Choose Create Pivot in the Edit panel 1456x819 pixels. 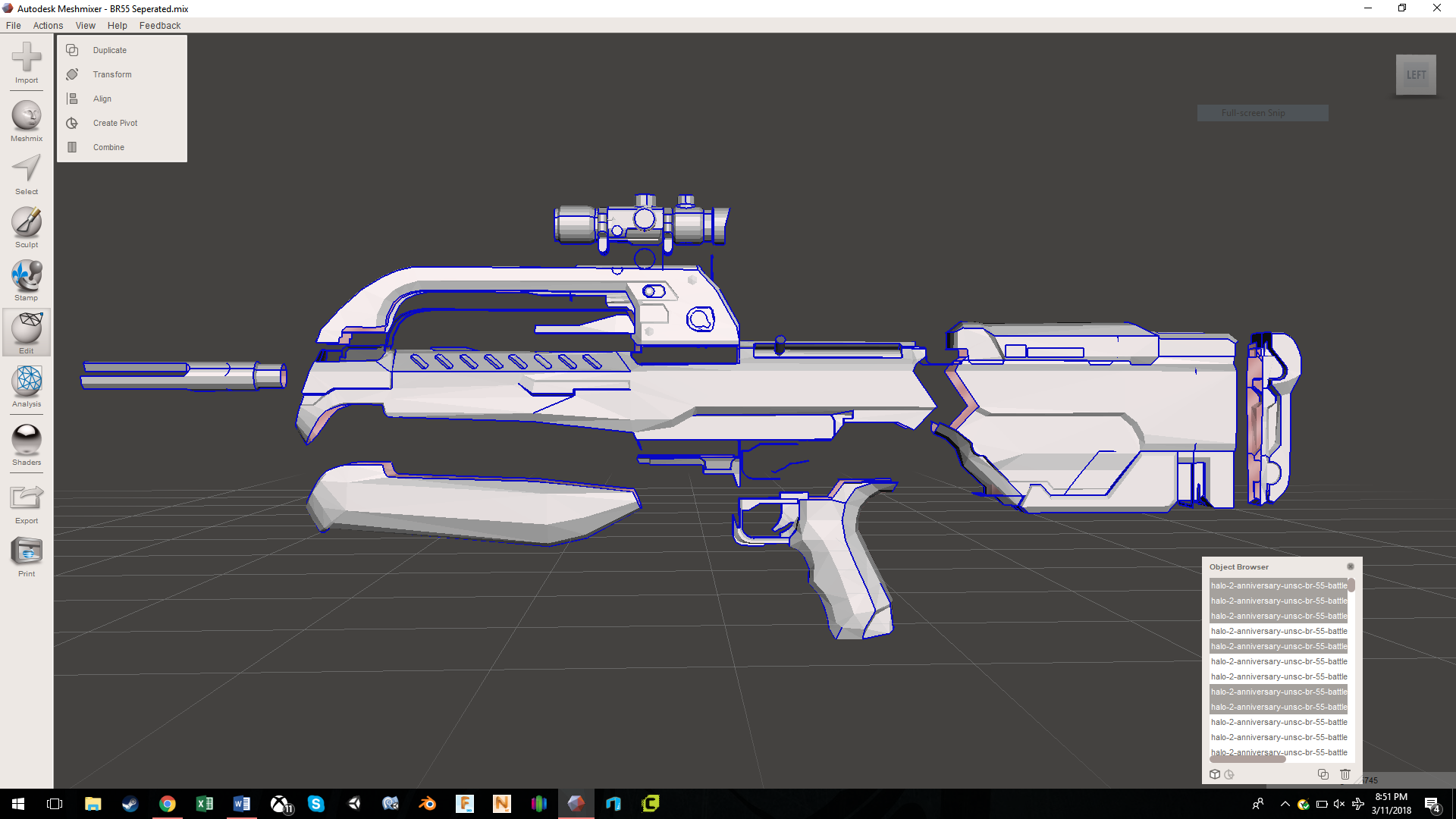115,123
